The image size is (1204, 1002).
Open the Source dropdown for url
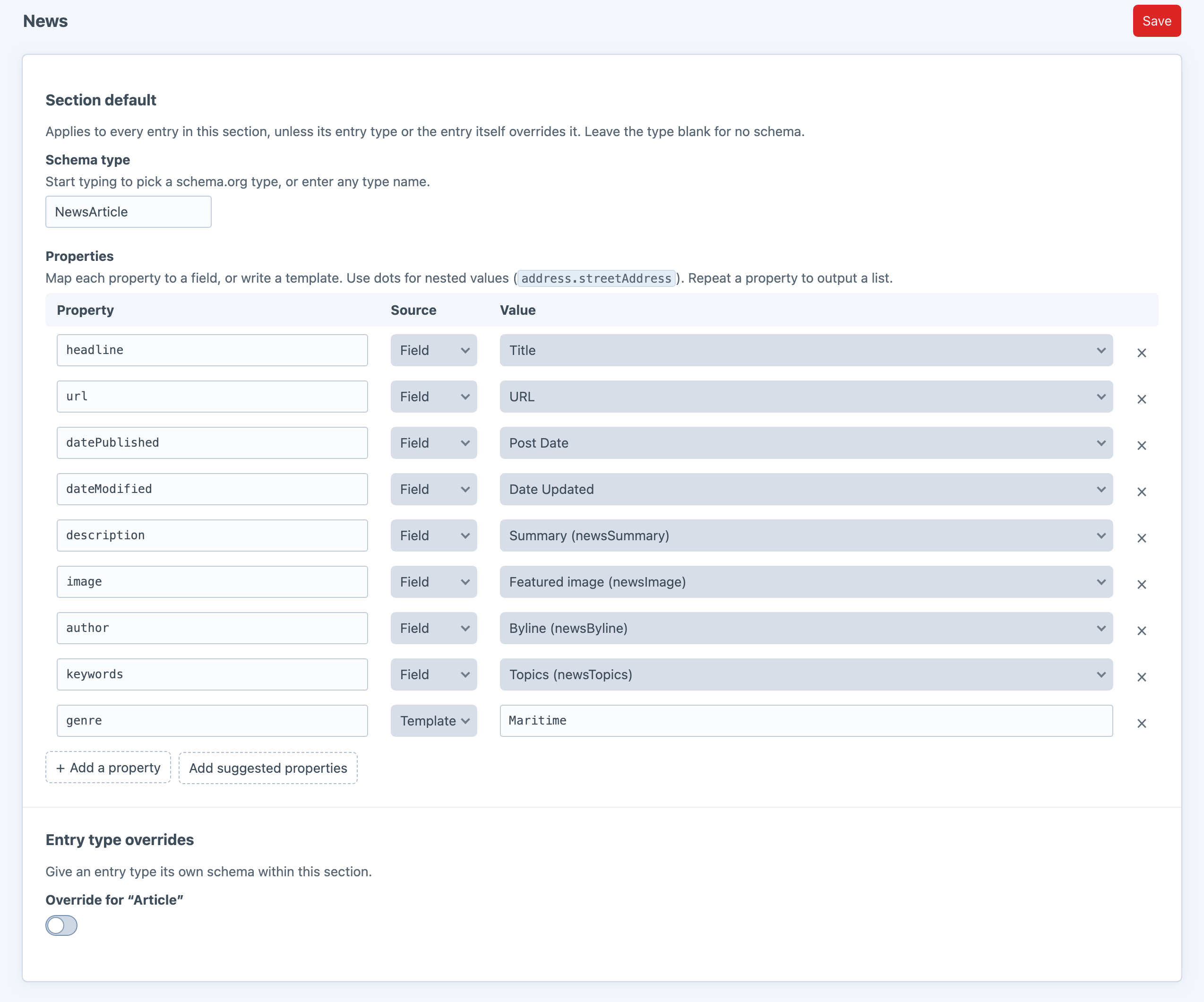(x=433, y=397)
